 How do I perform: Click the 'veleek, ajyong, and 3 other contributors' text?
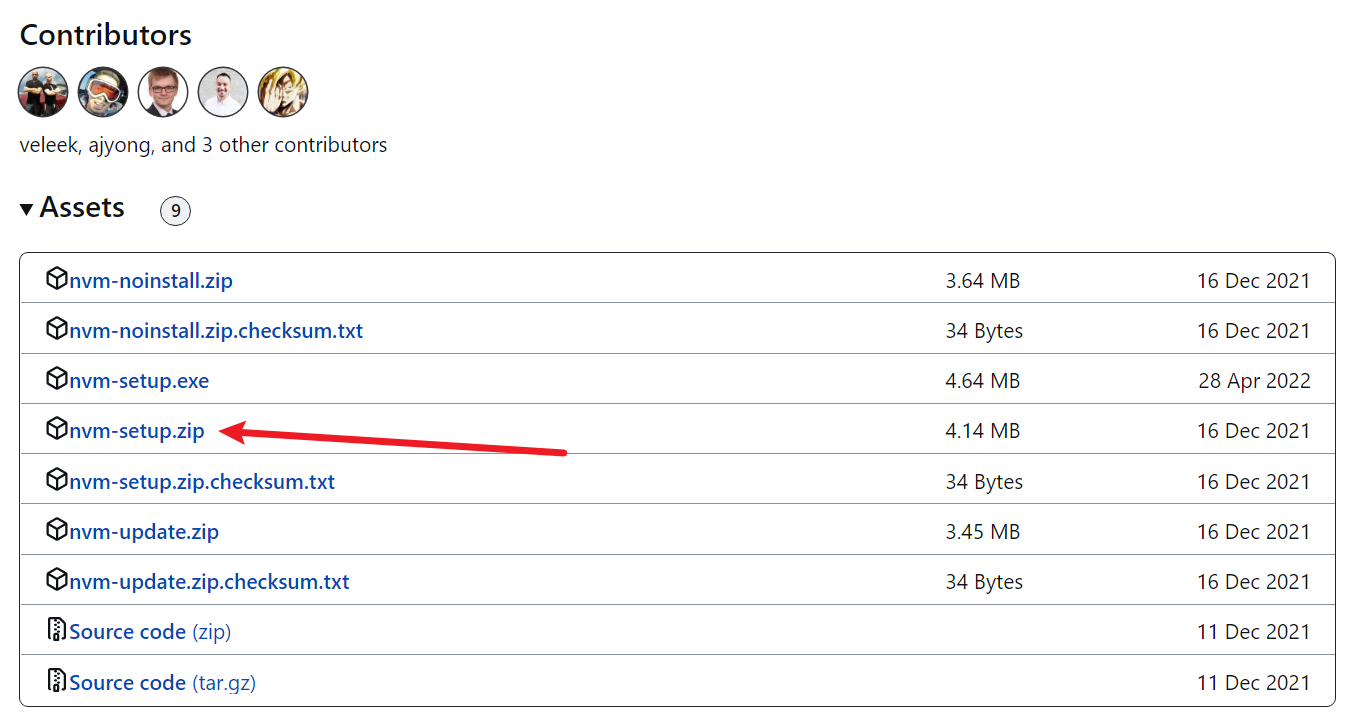pyautogui.click(x=203, y=145)
